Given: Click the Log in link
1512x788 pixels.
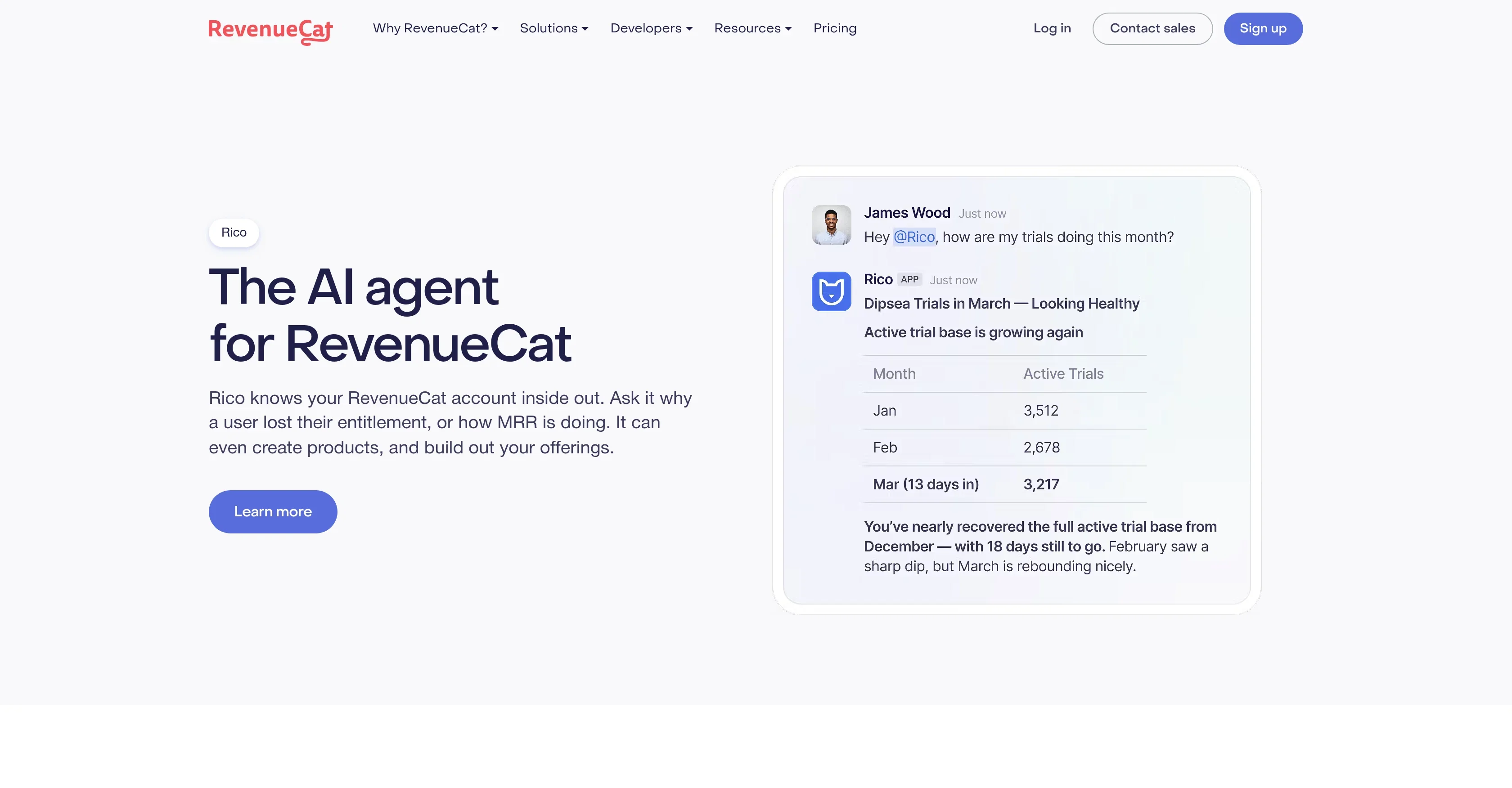Looking at the screenshot, I should click(1052, 28).
